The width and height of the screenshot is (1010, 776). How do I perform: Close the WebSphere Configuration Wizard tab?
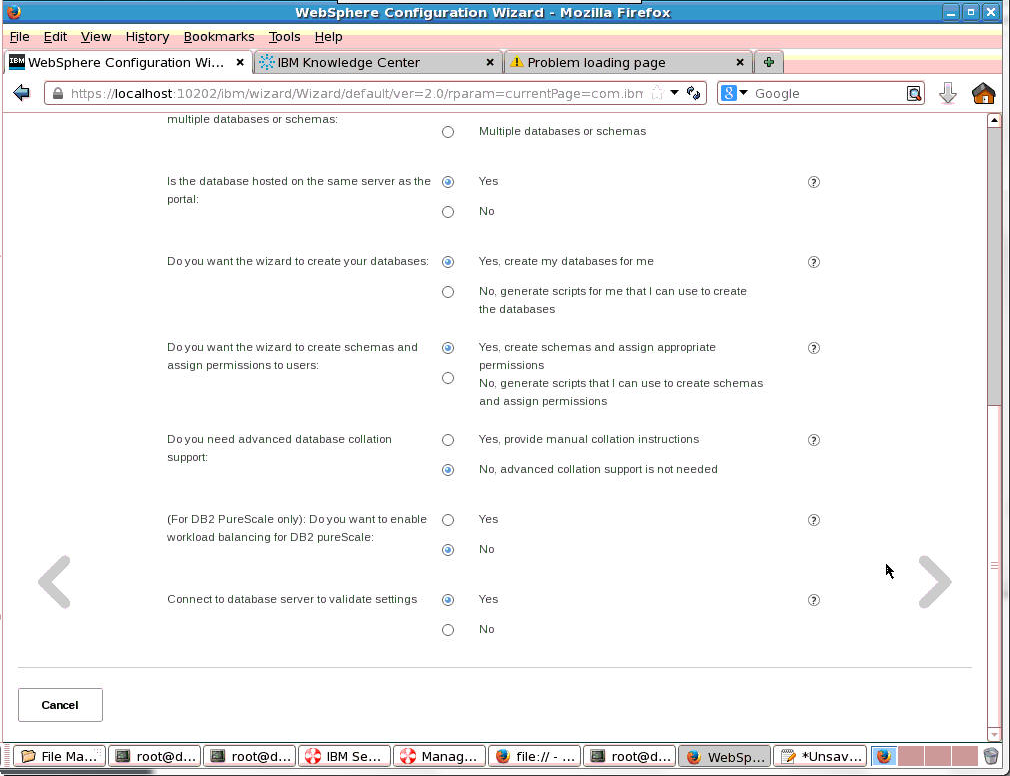(x=240, y=62)
